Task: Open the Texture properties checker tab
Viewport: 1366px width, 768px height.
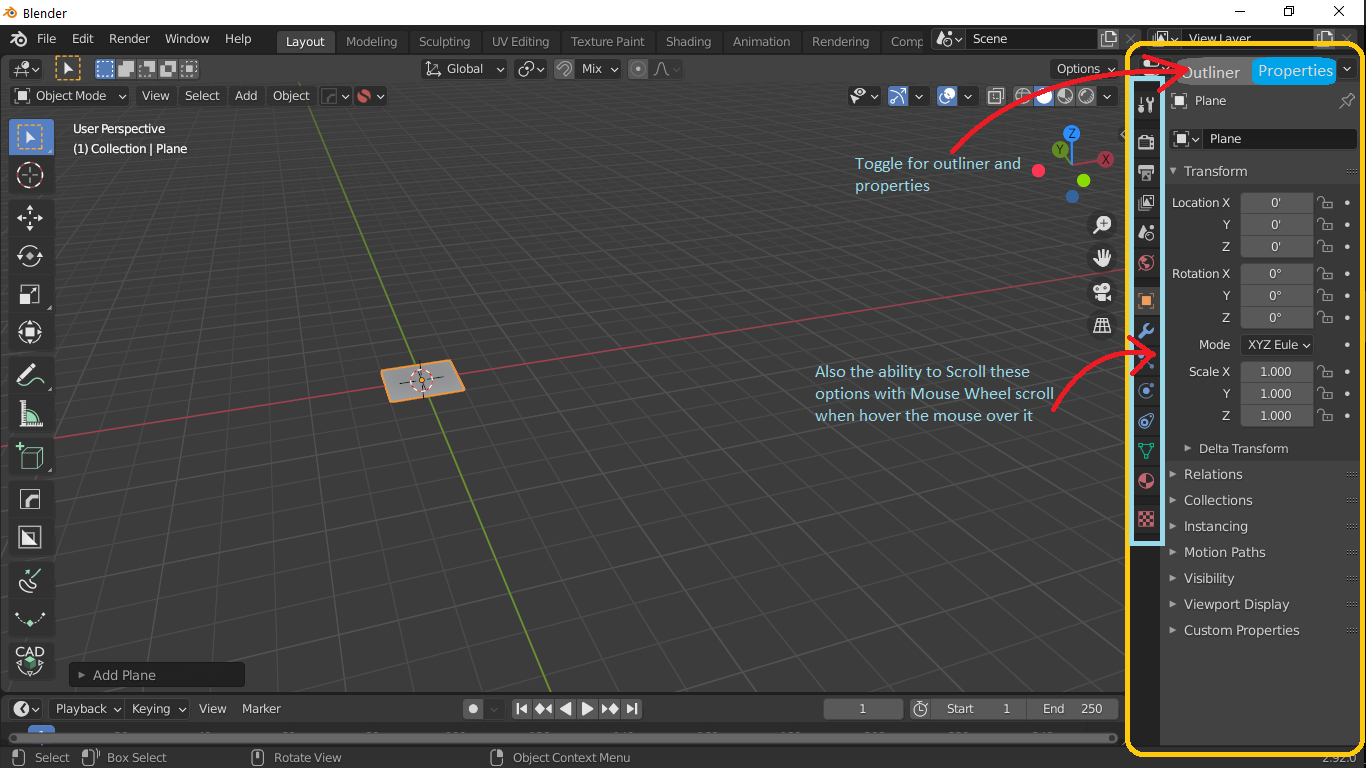Action: 1147,519
